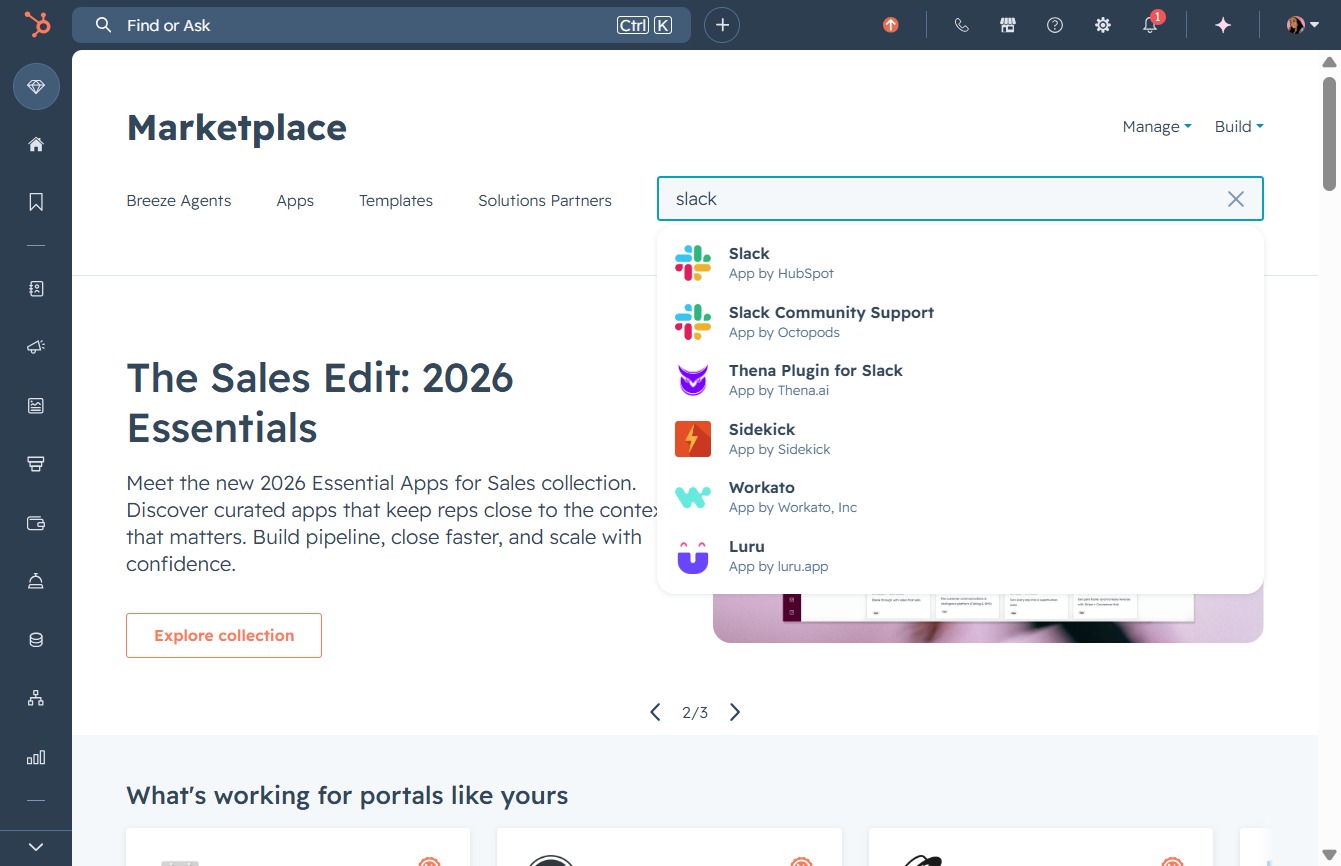Open the Manage dropdown

point(1157,126)
